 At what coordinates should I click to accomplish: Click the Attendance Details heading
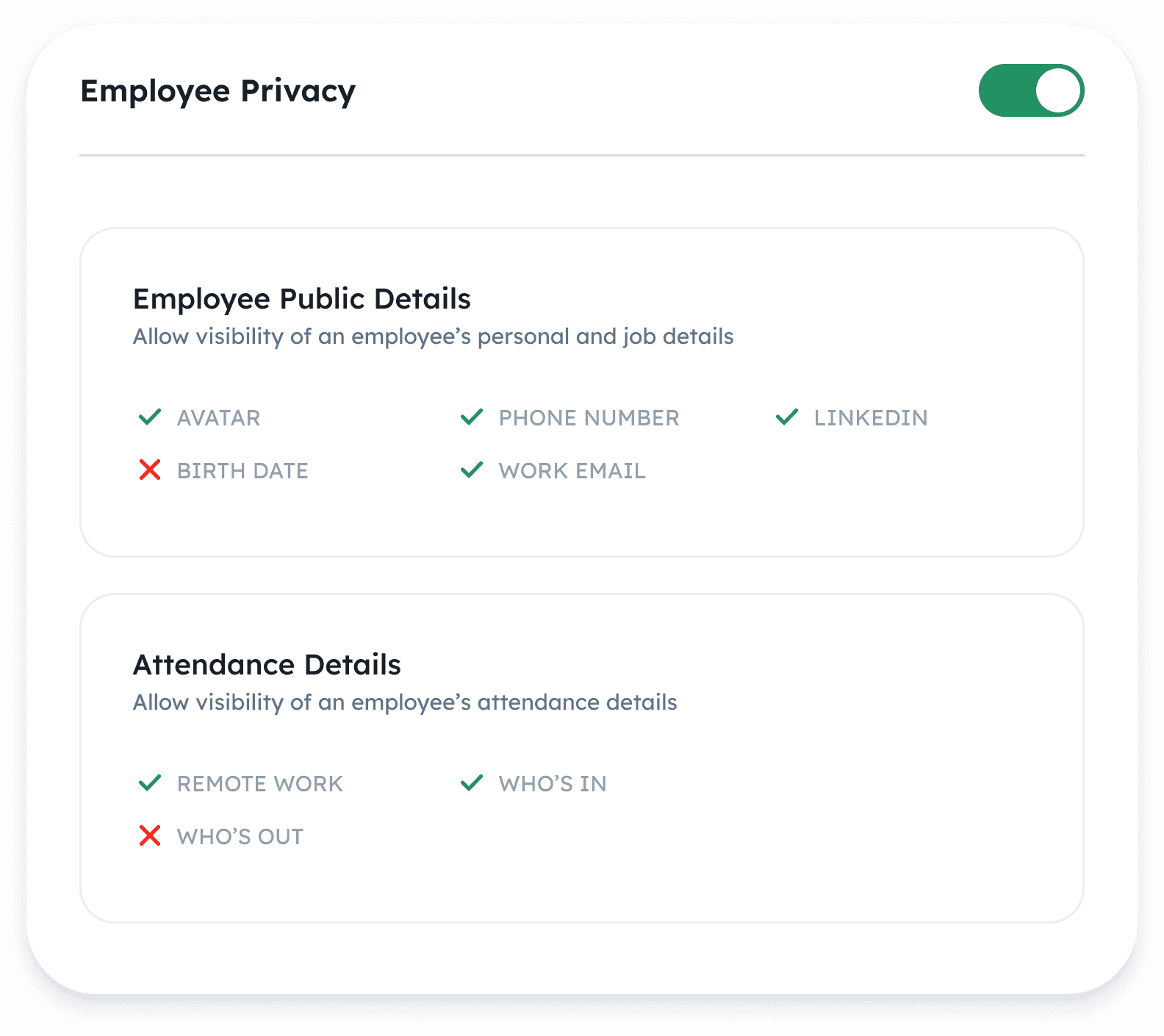coord(267,664)
